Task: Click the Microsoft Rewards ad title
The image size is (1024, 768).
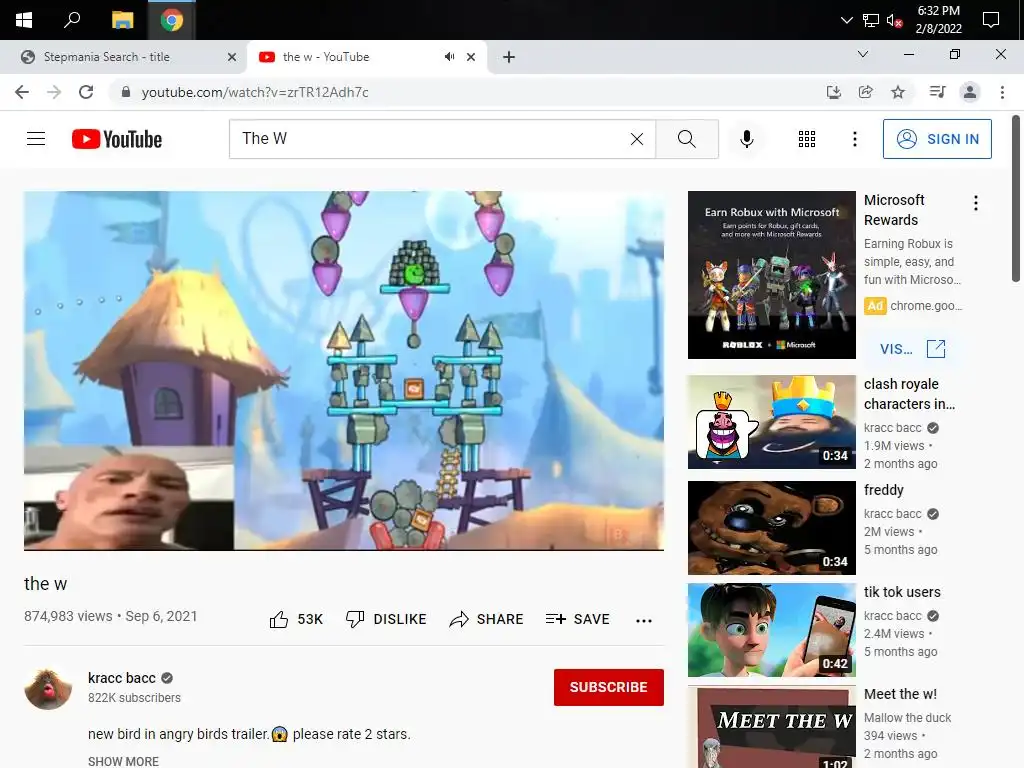Action: tap(894, 210)
